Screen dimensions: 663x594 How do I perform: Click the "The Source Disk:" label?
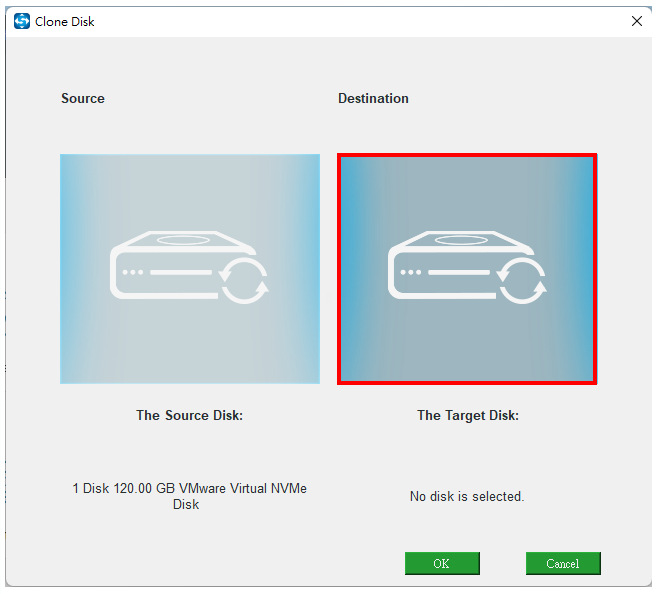coord(189,415)
